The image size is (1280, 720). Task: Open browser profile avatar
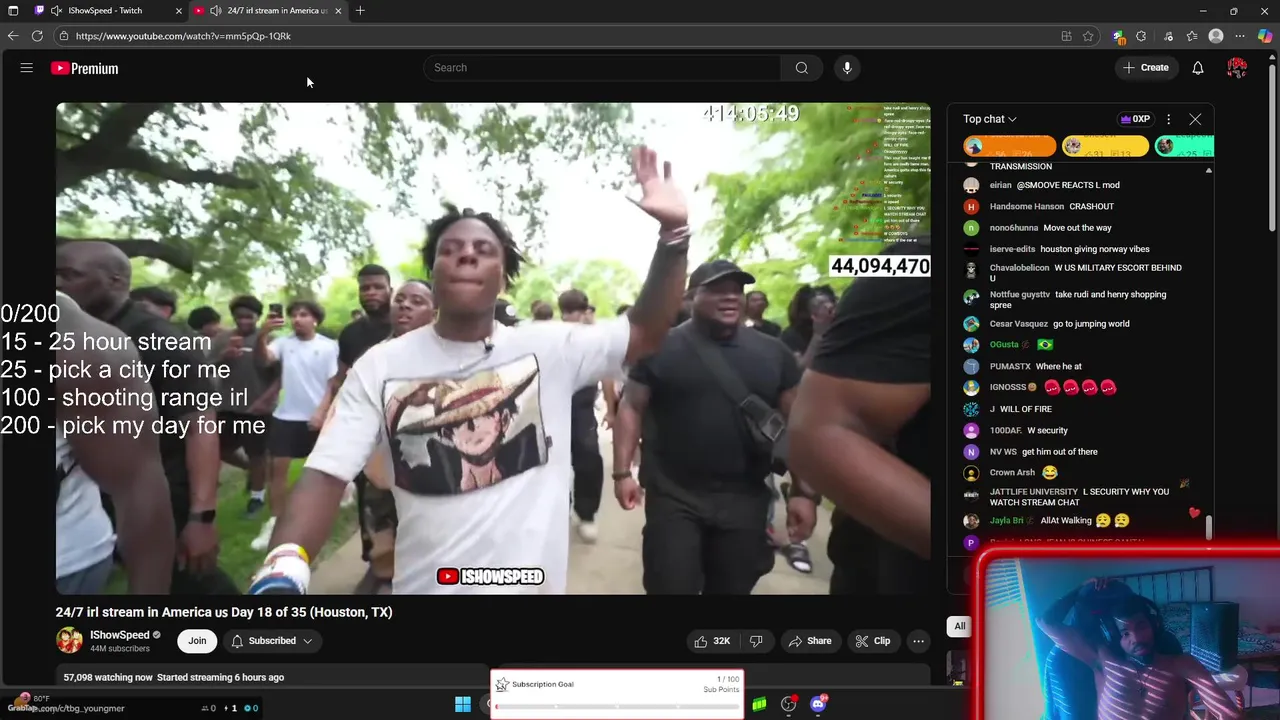[1216, 36]
